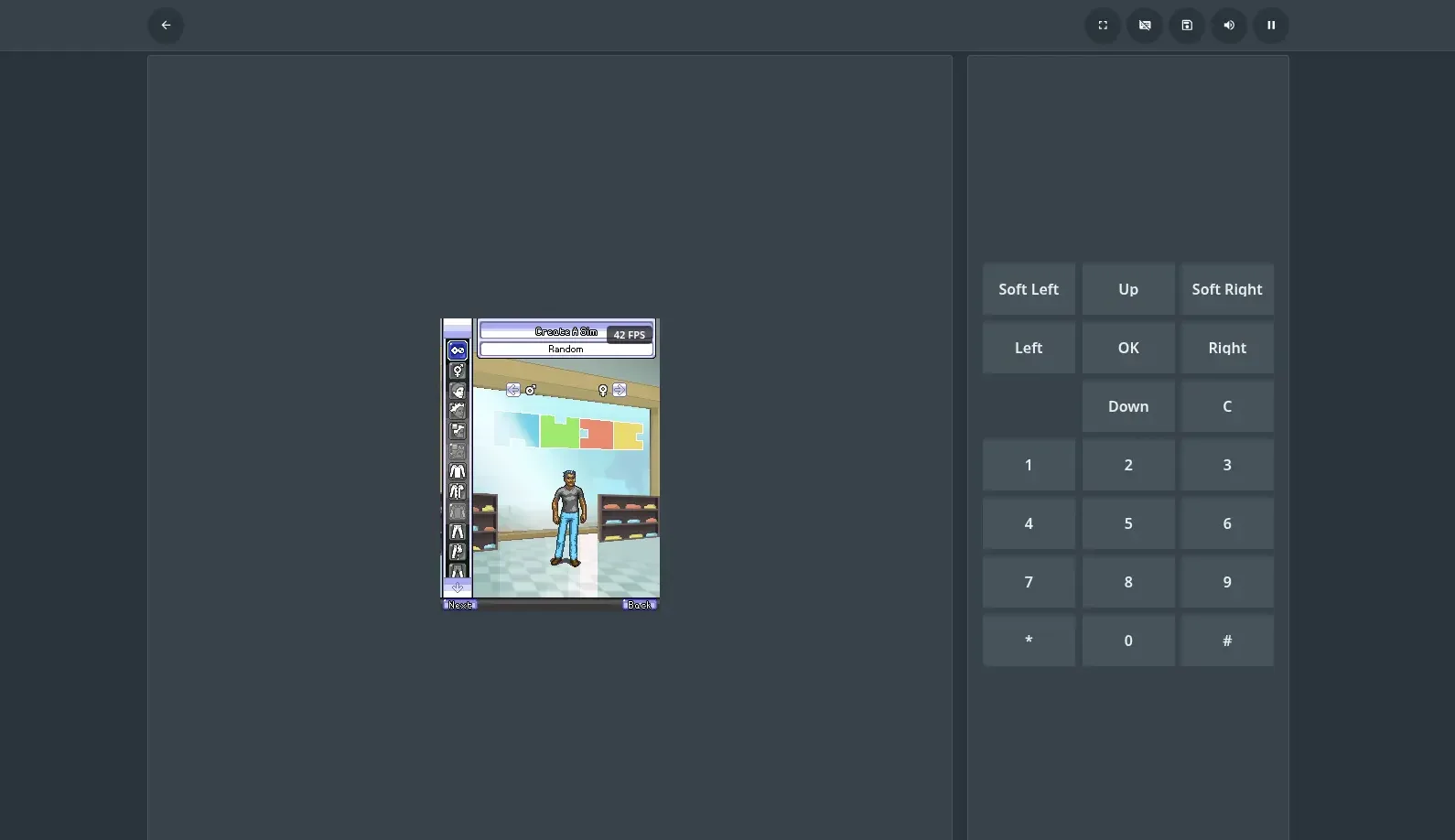Tap keypad number 8

tap(1128, 582)
